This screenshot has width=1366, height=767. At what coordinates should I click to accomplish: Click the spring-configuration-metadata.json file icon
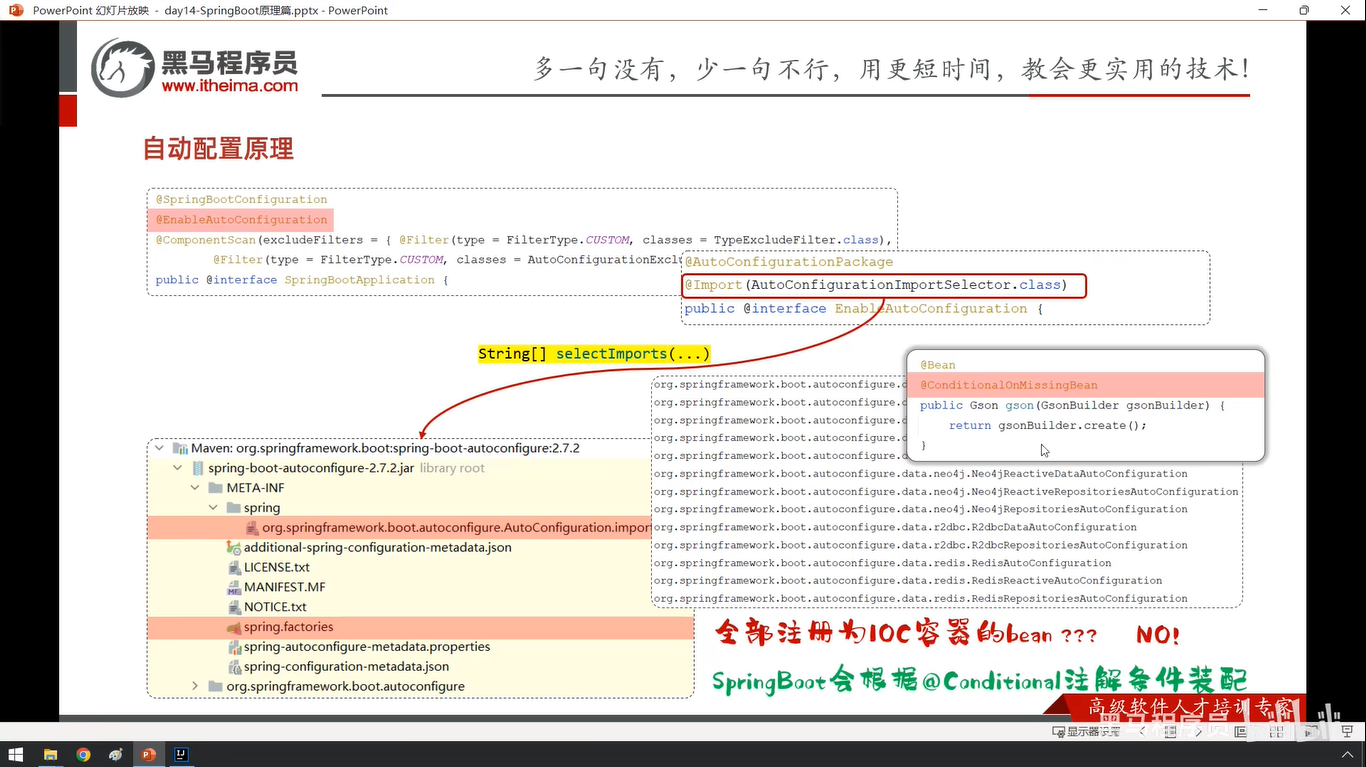[x=235, y=667]
